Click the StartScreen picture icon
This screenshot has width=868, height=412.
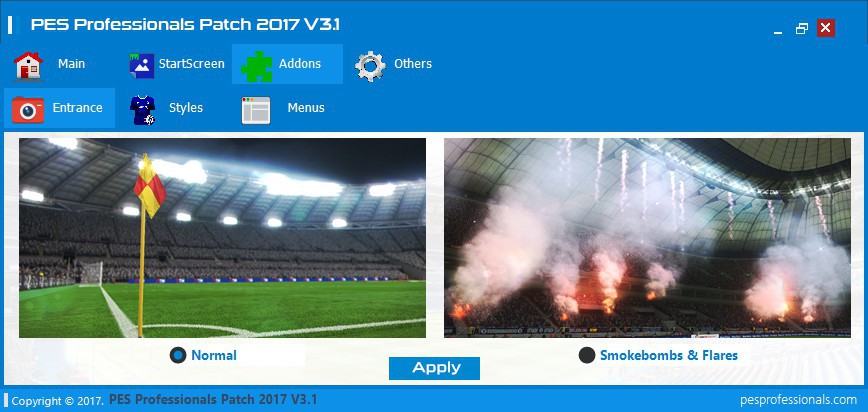coord(142,65)
